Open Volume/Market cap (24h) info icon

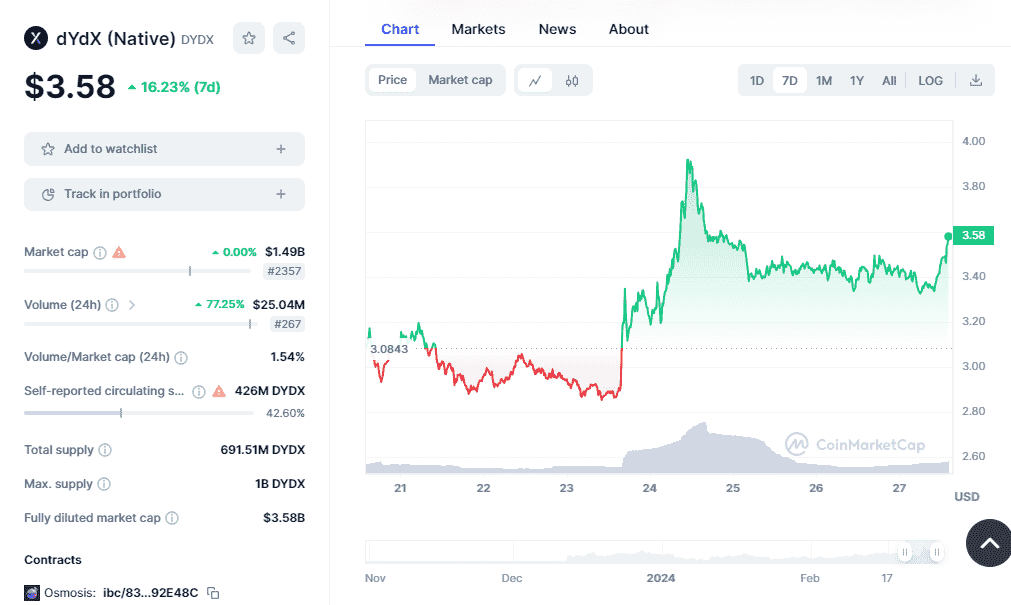181,357
